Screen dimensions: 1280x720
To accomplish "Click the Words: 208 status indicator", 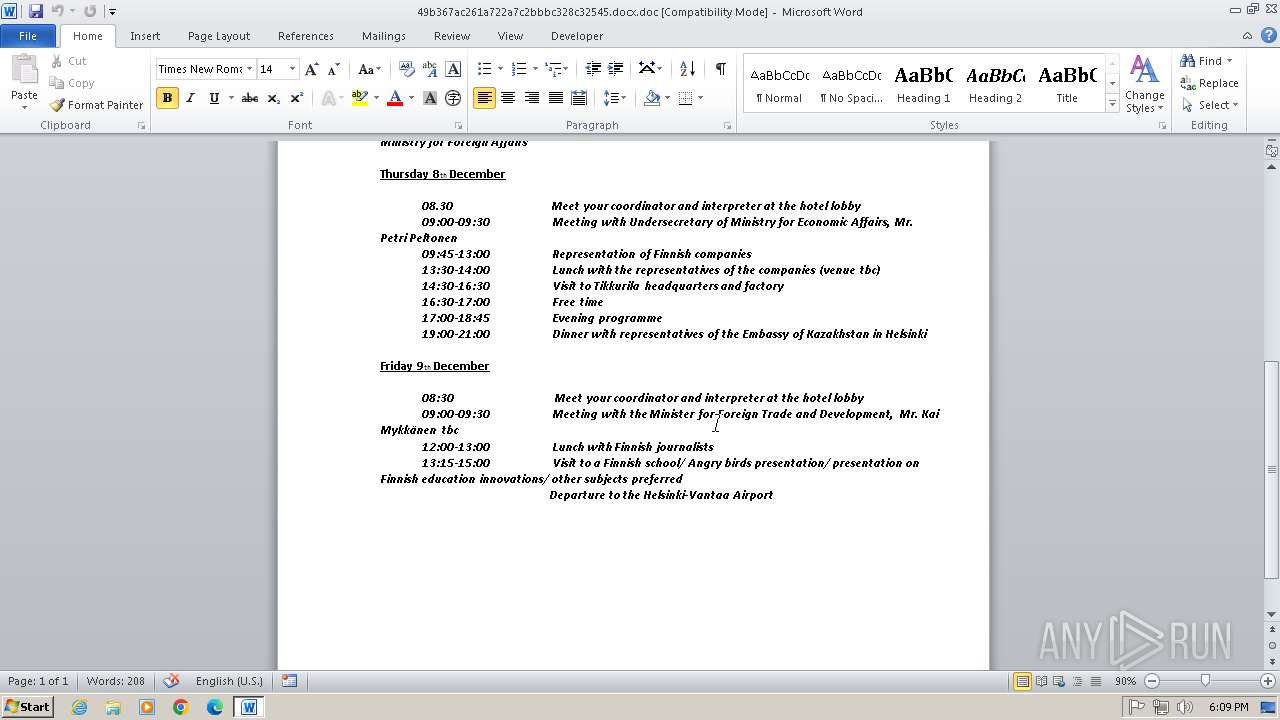I will point(115,681).
